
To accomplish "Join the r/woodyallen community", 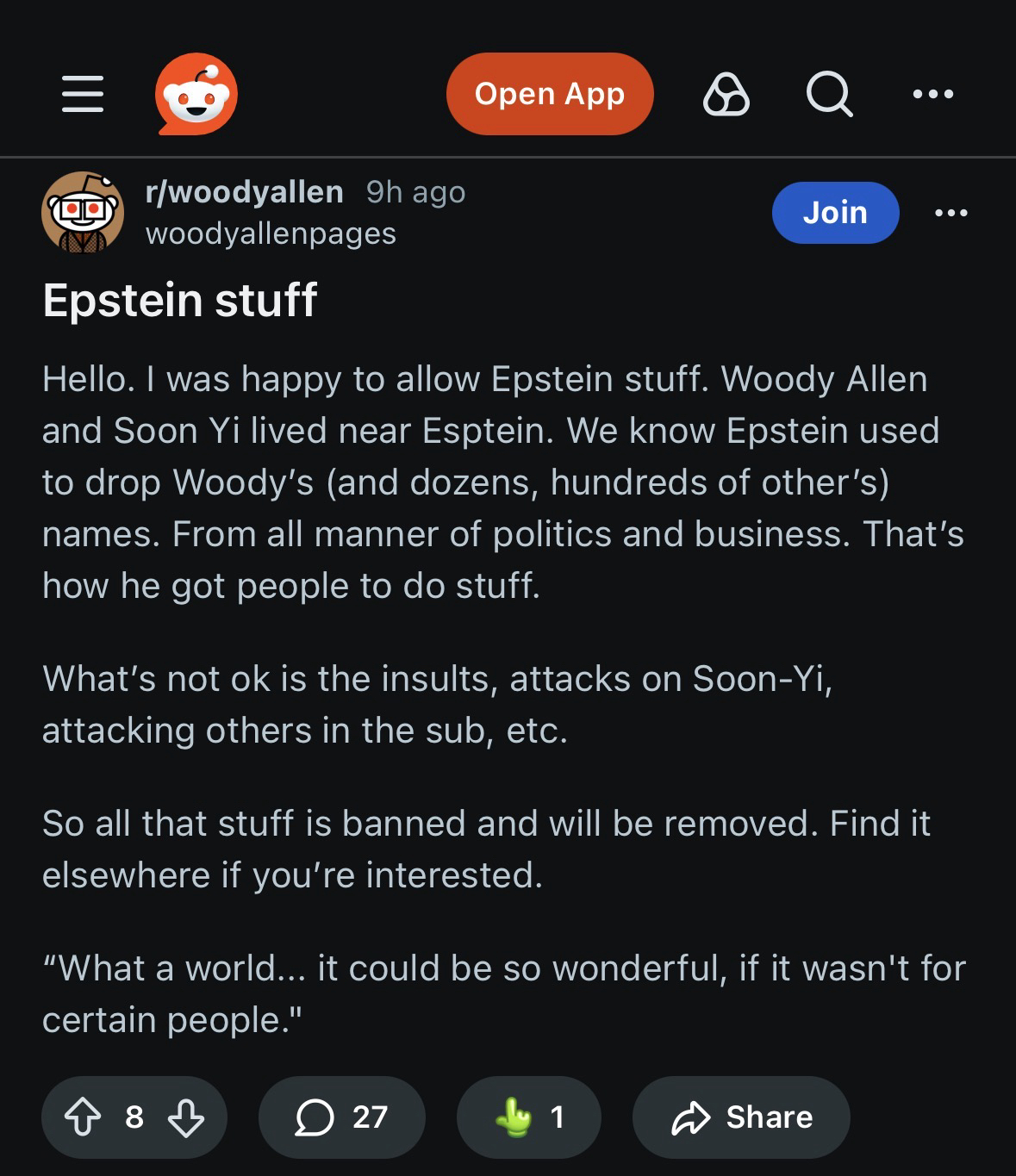I will coord(835,212).
